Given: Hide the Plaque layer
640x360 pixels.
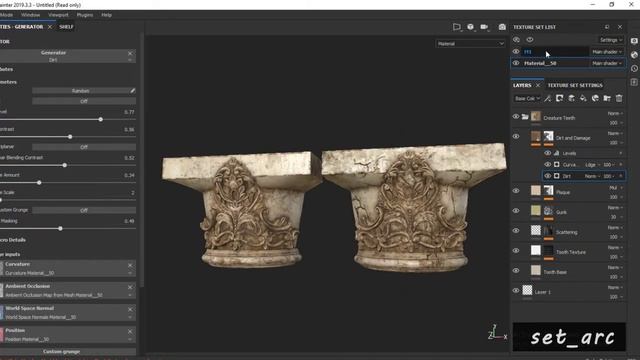Looking at the screenshot, I should pos(516,191).
